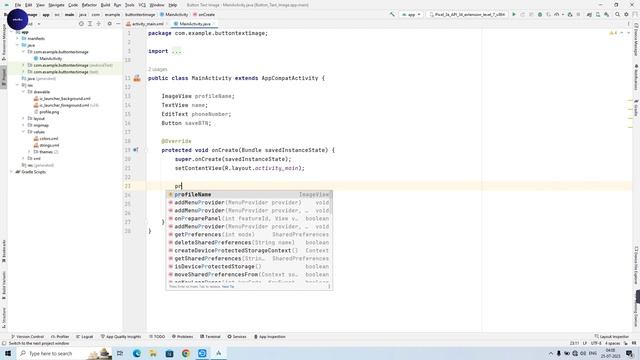640x360 pixels.
Task: Expand the mipmap folder
Action: pyautogui.click(x=23, y=125)
